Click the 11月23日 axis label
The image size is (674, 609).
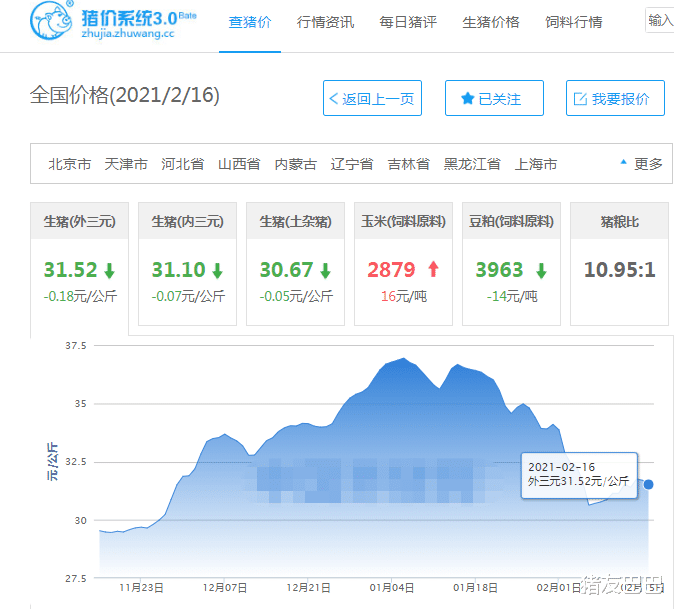141,588
